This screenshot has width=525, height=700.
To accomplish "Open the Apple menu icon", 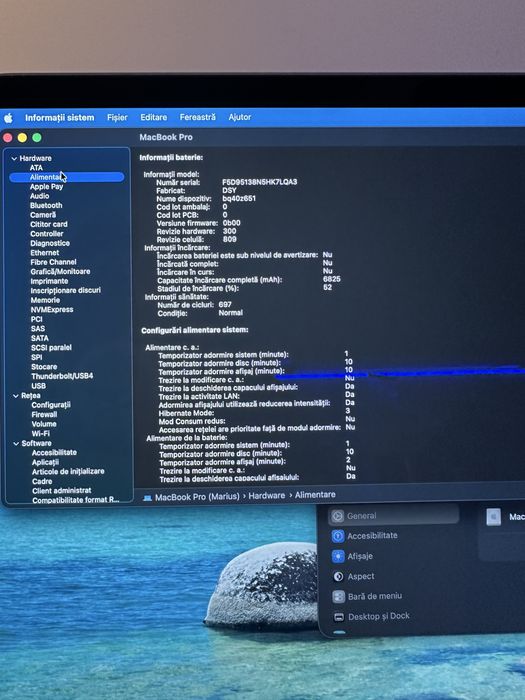I will pyautogui.click(x=8, y=118).
